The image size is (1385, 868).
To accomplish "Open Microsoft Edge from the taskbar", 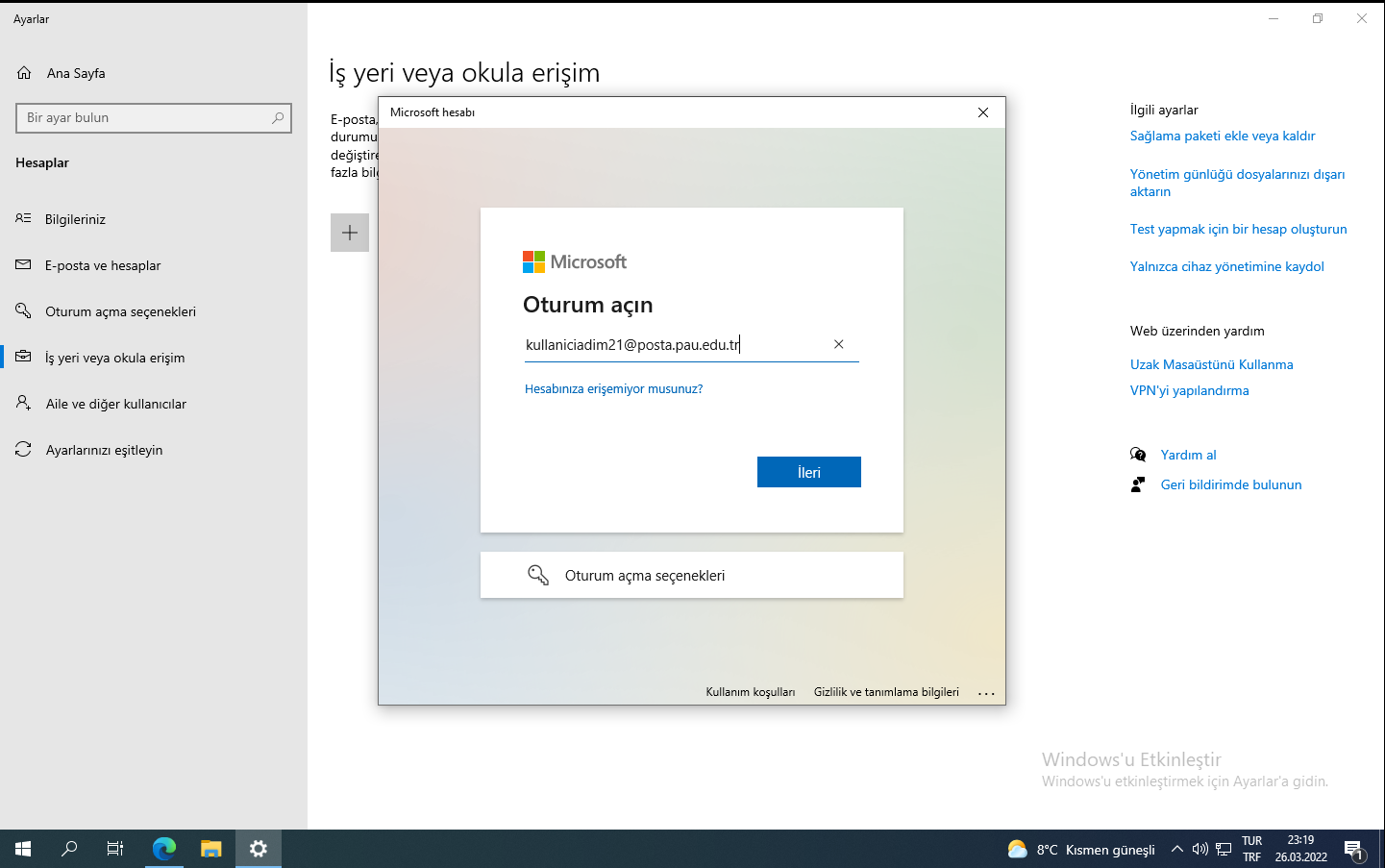I will tap(164, 849).
